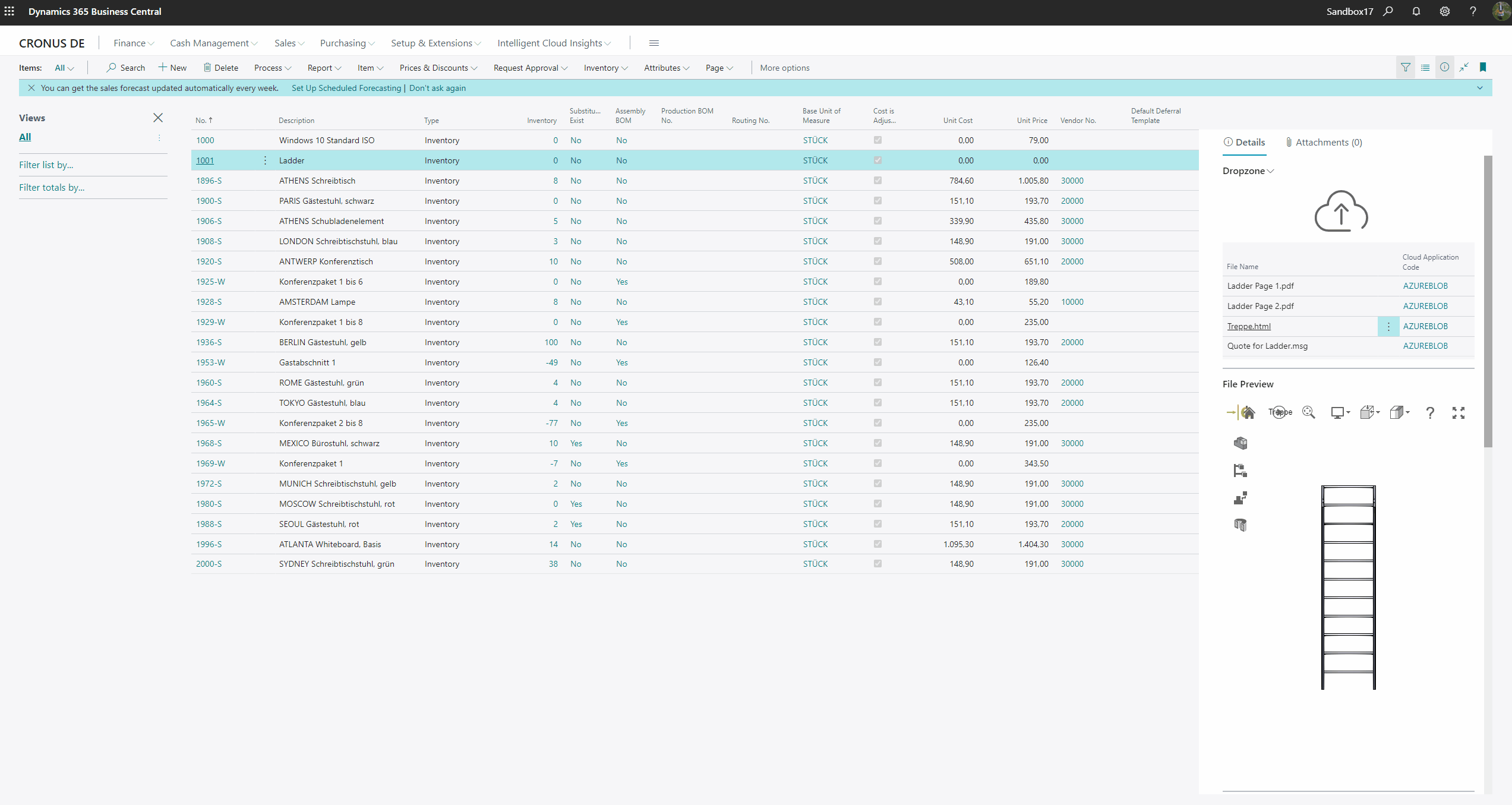This screenshot has height=805, width=1512.
Task: Click the zoom-to-fit magnifier in File Preview
Action: coord(1308,412)
